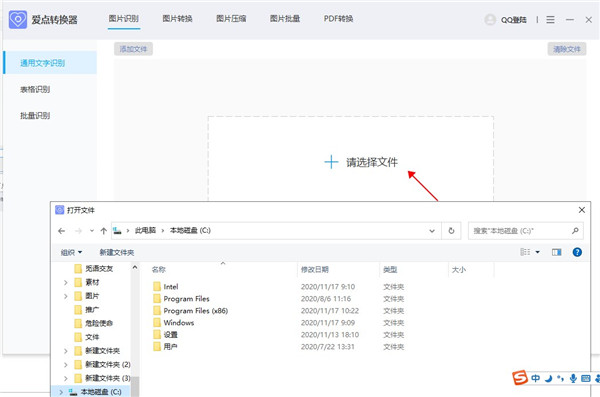The height and width of the screenshot is (397, 600).
Task: Click the computer icon in address bar
Action: click(x=117, y=230)
